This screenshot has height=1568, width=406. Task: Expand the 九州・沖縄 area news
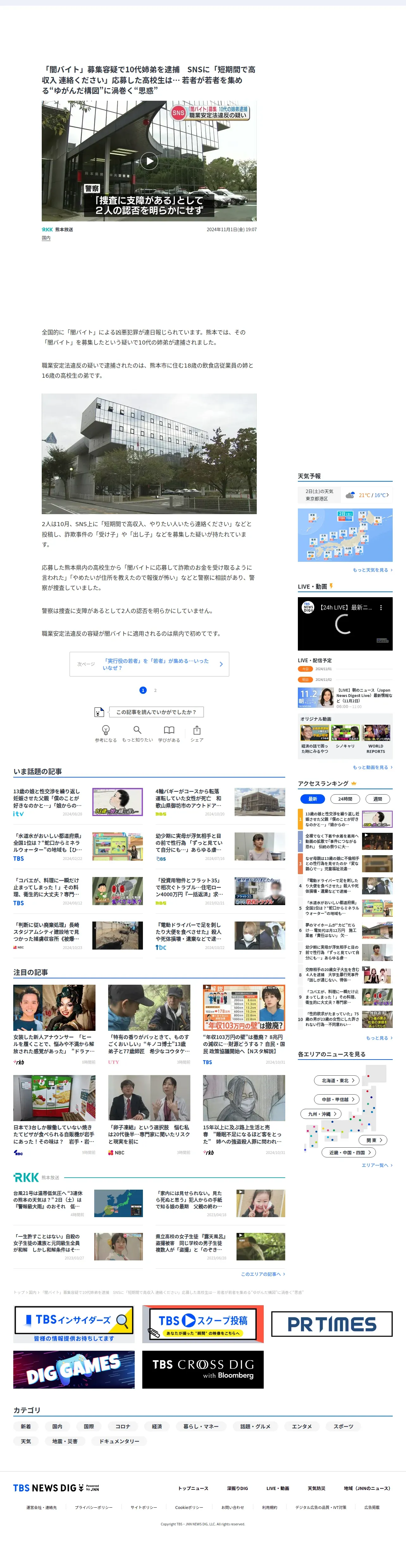click(321, 1114)
